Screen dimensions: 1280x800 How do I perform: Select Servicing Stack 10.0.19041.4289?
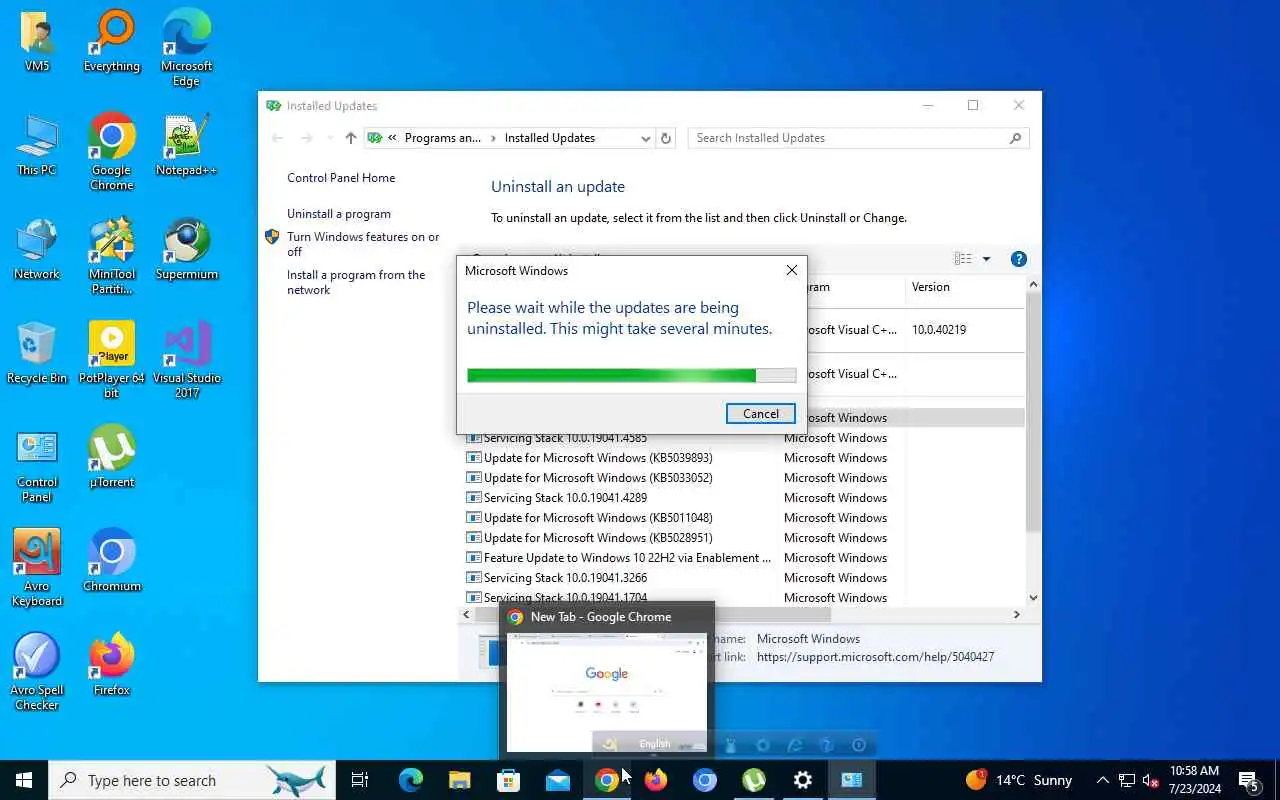(x=565, y=498)
